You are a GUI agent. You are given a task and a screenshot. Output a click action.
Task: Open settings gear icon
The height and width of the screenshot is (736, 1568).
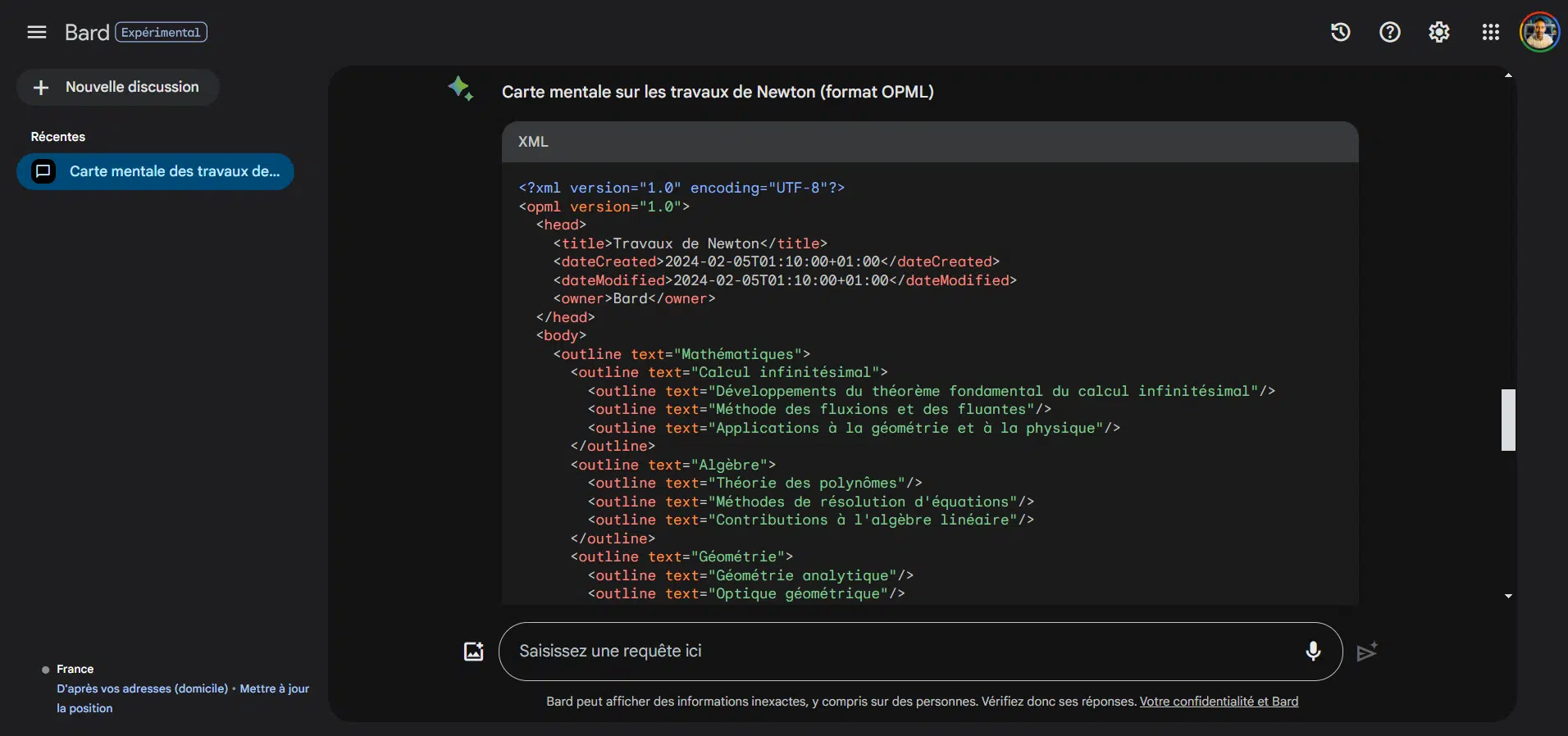click(x=1438, y=32)
